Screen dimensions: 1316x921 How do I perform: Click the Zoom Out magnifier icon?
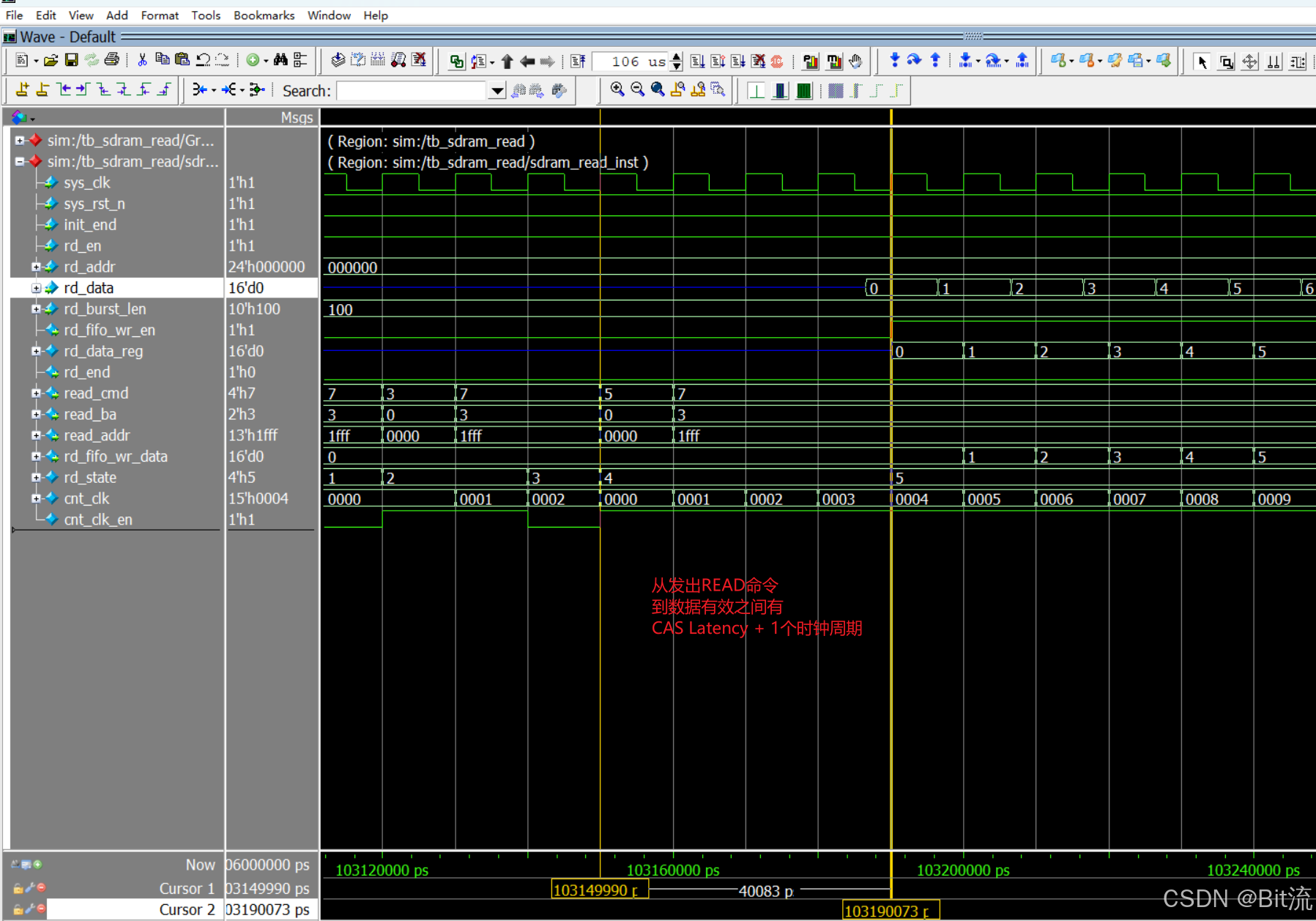click(637, 89)
